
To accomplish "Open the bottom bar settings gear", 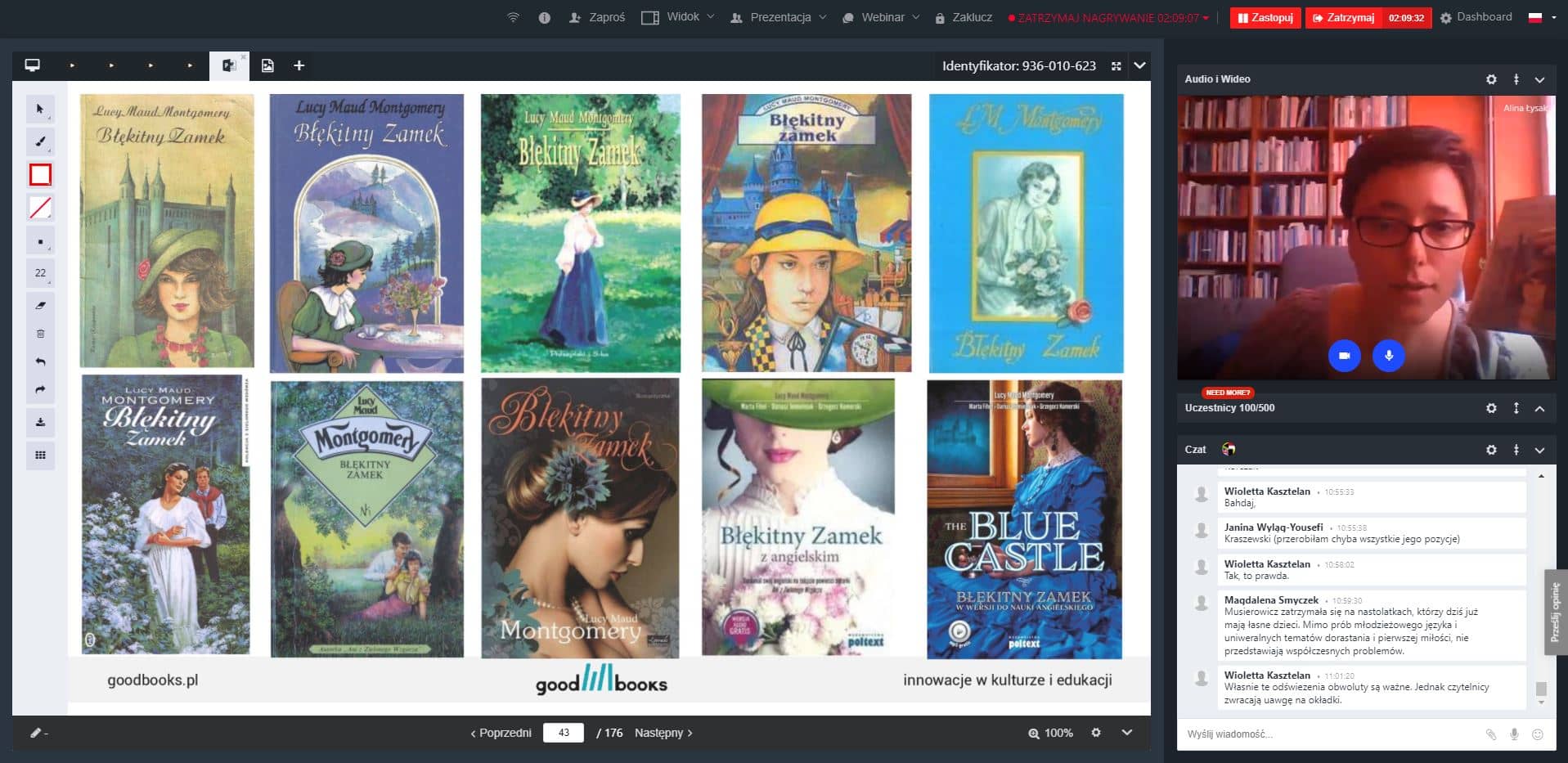I will coord(1096,733).
